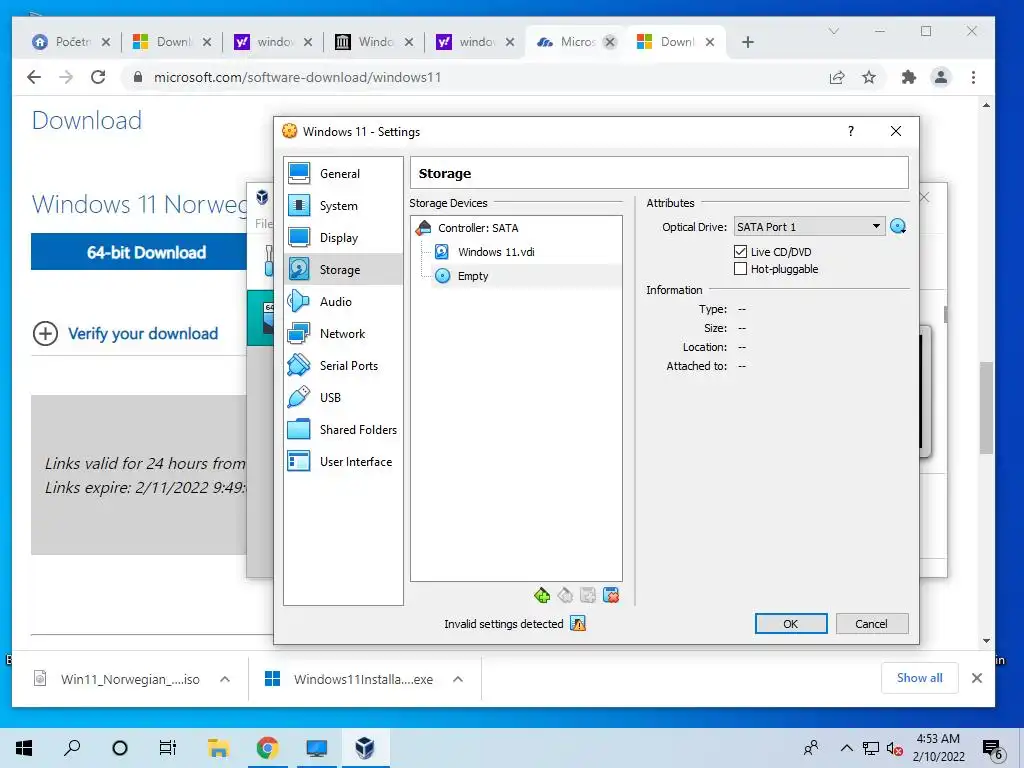Select the Storage settings category

(343, 270)
